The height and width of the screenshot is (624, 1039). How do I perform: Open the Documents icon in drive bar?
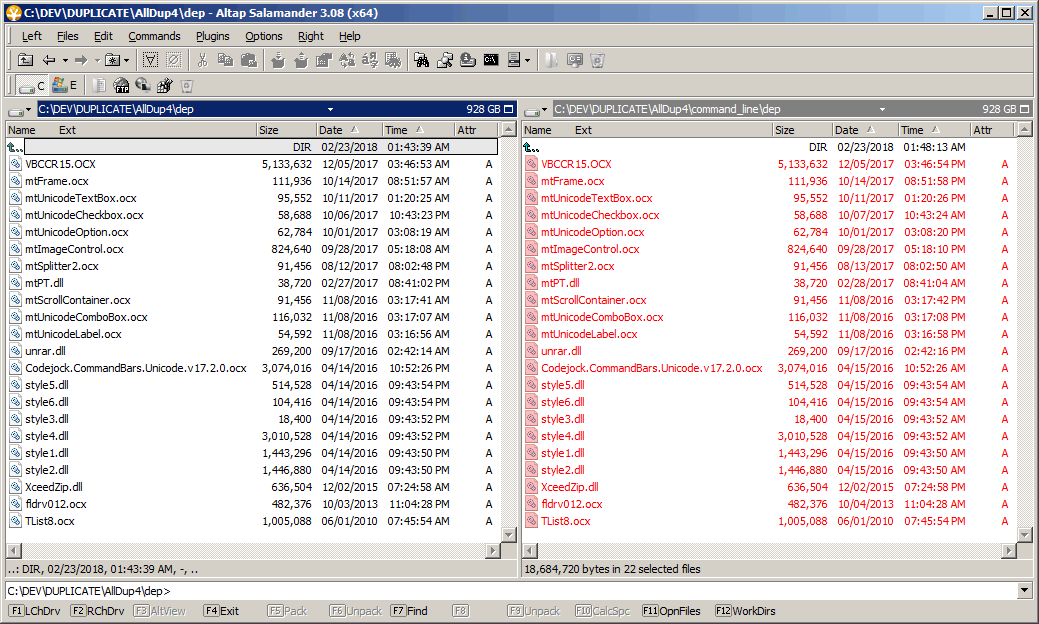pyautogui.click(x=99, y=85)
